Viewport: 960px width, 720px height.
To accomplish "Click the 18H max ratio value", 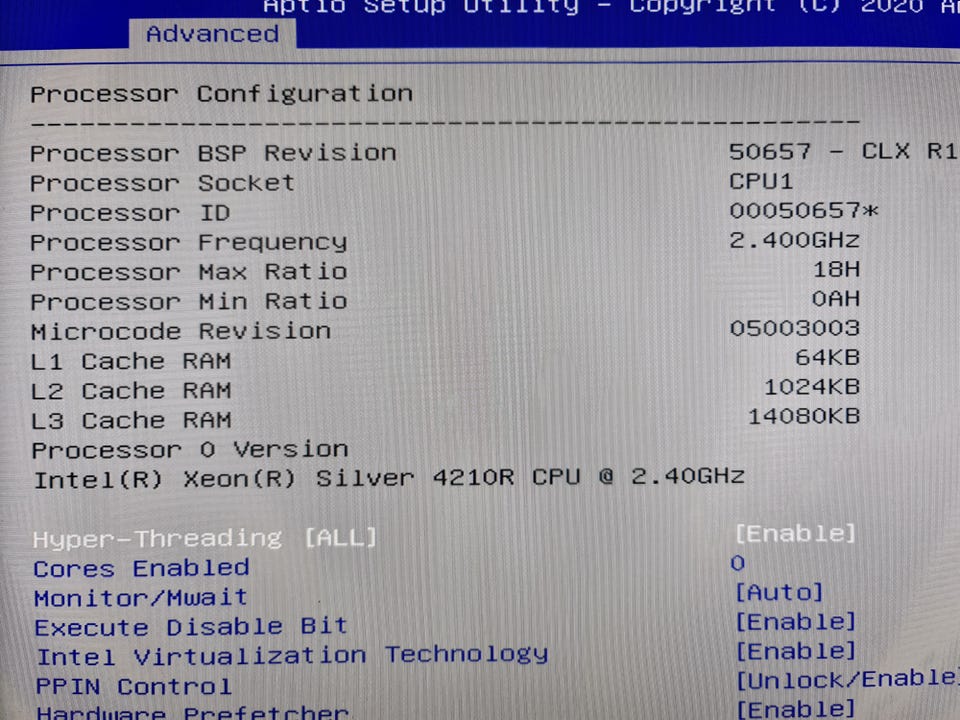I will click(836, 269).
